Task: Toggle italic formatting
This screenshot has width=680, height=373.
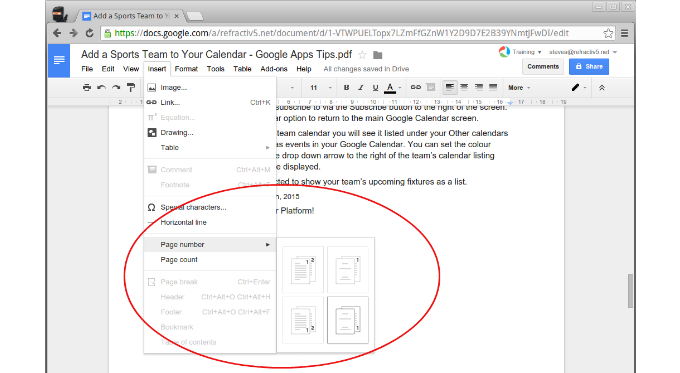Action: coord(360,88)
